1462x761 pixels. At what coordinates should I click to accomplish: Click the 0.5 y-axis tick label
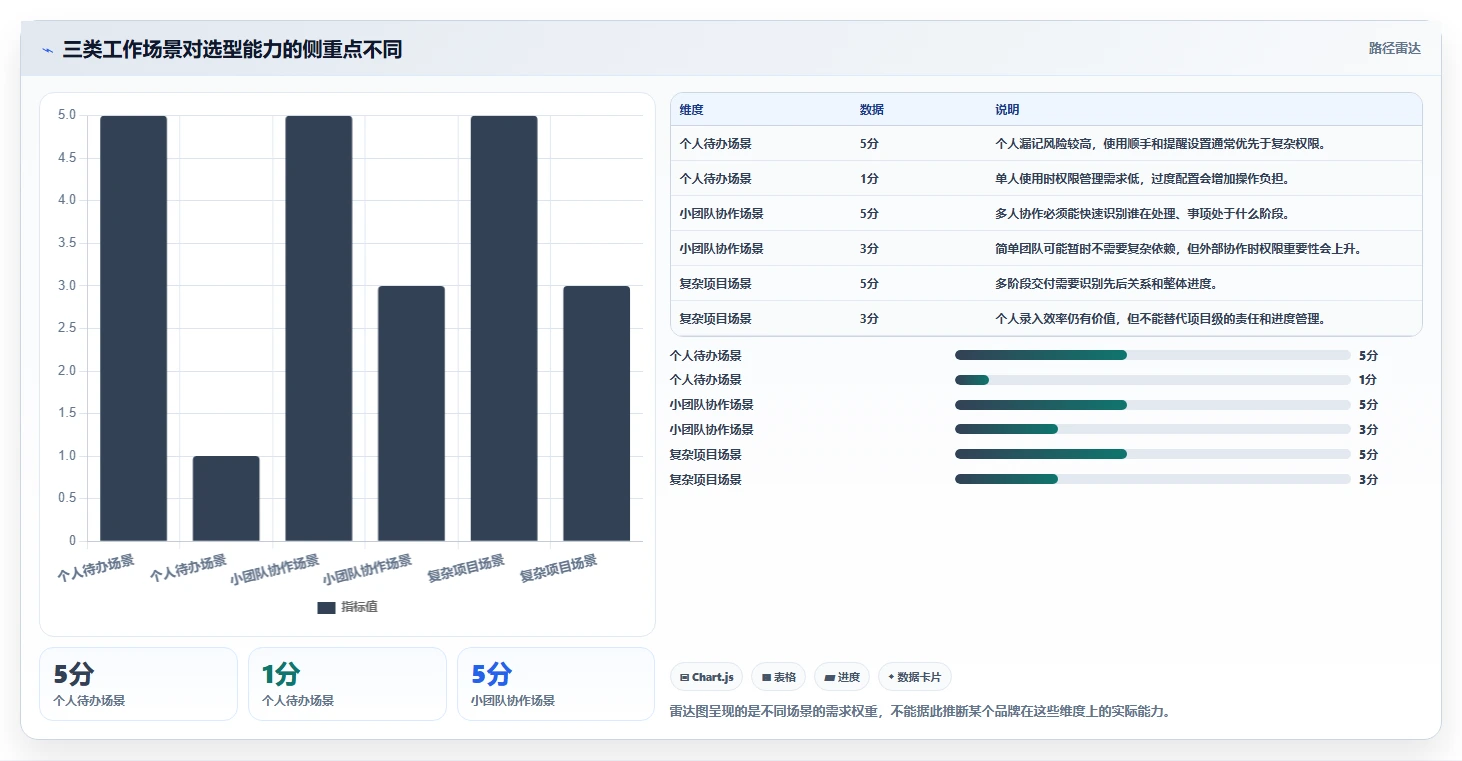pos(66,498)
